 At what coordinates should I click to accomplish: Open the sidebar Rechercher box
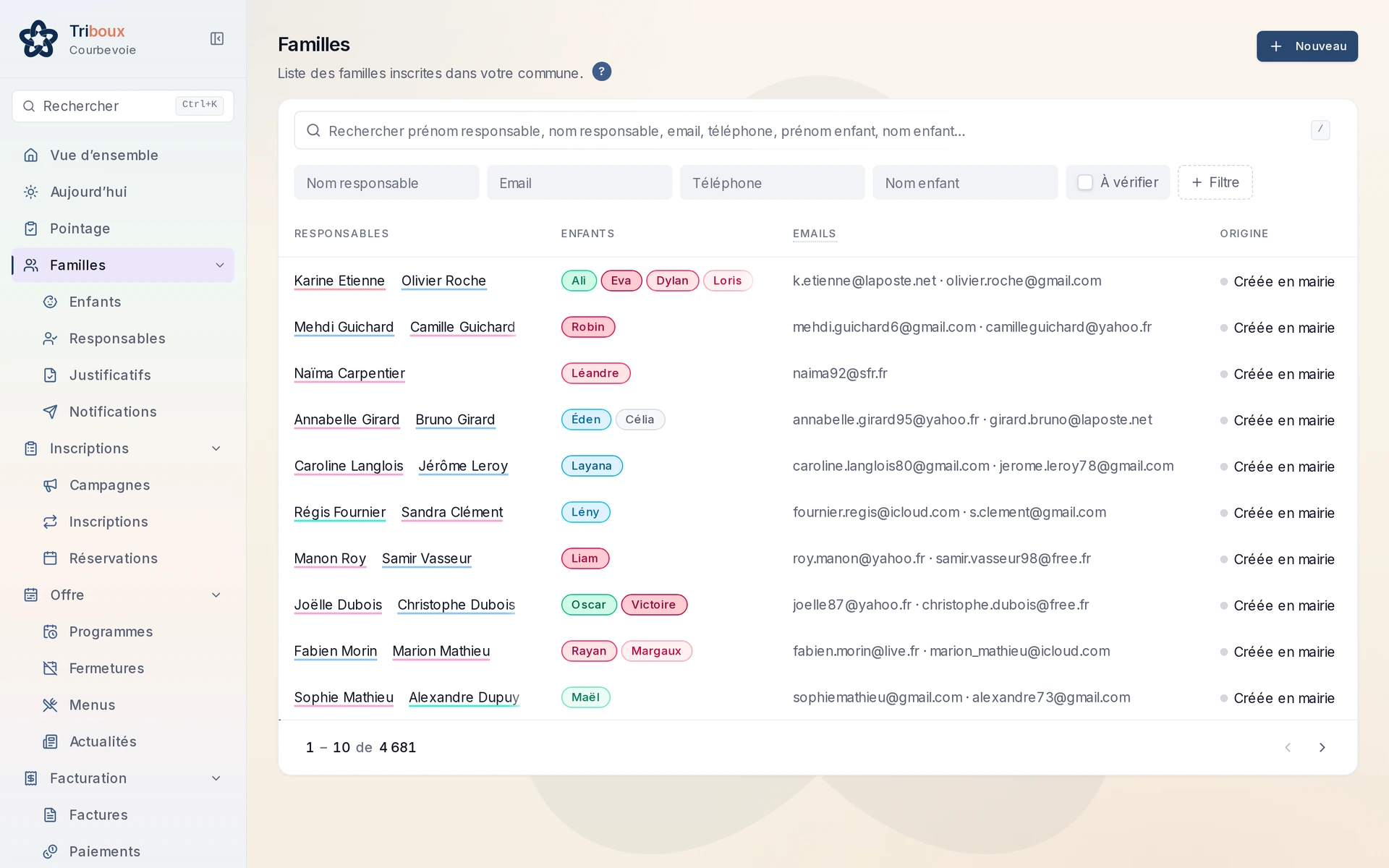[123, 106]
